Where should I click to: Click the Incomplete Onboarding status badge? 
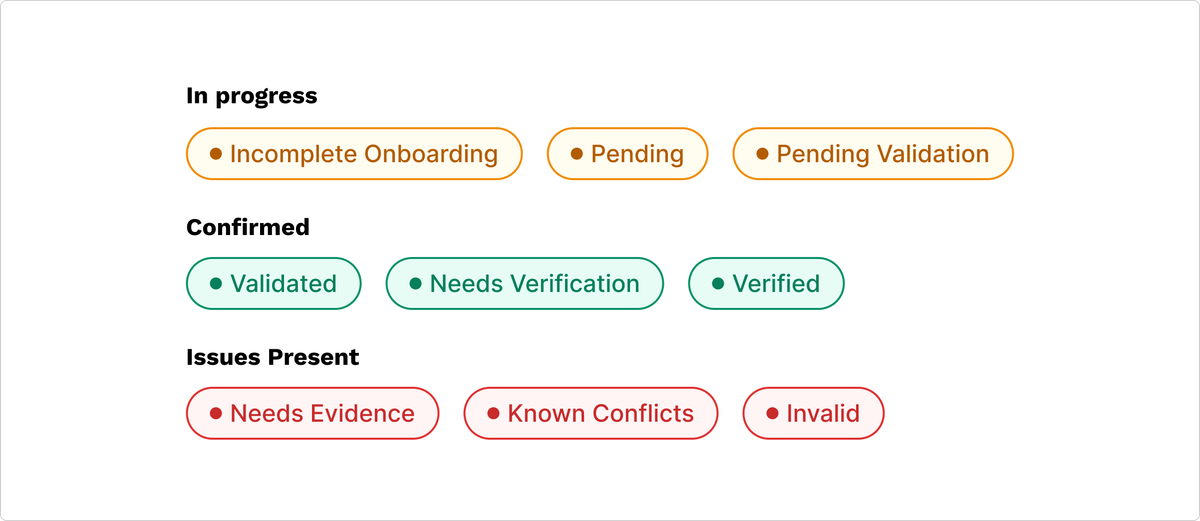coord(354,154)
